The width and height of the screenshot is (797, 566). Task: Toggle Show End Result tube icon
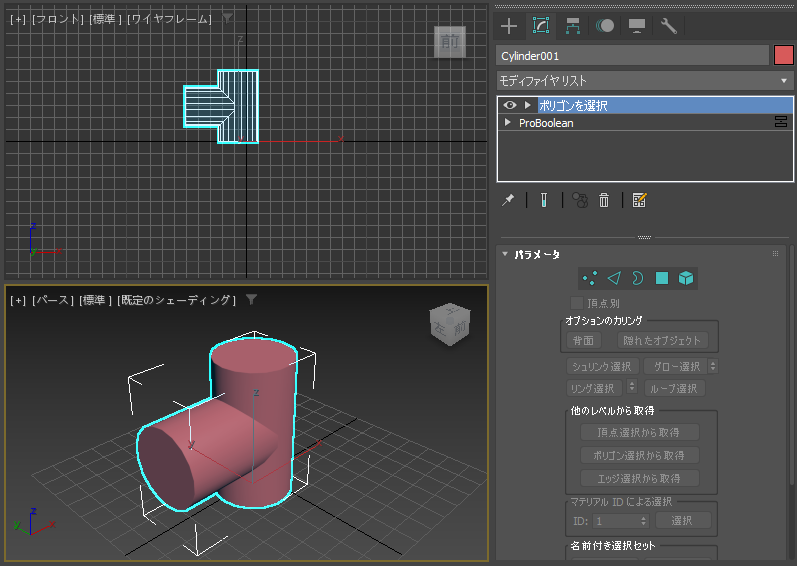(543, 200)
